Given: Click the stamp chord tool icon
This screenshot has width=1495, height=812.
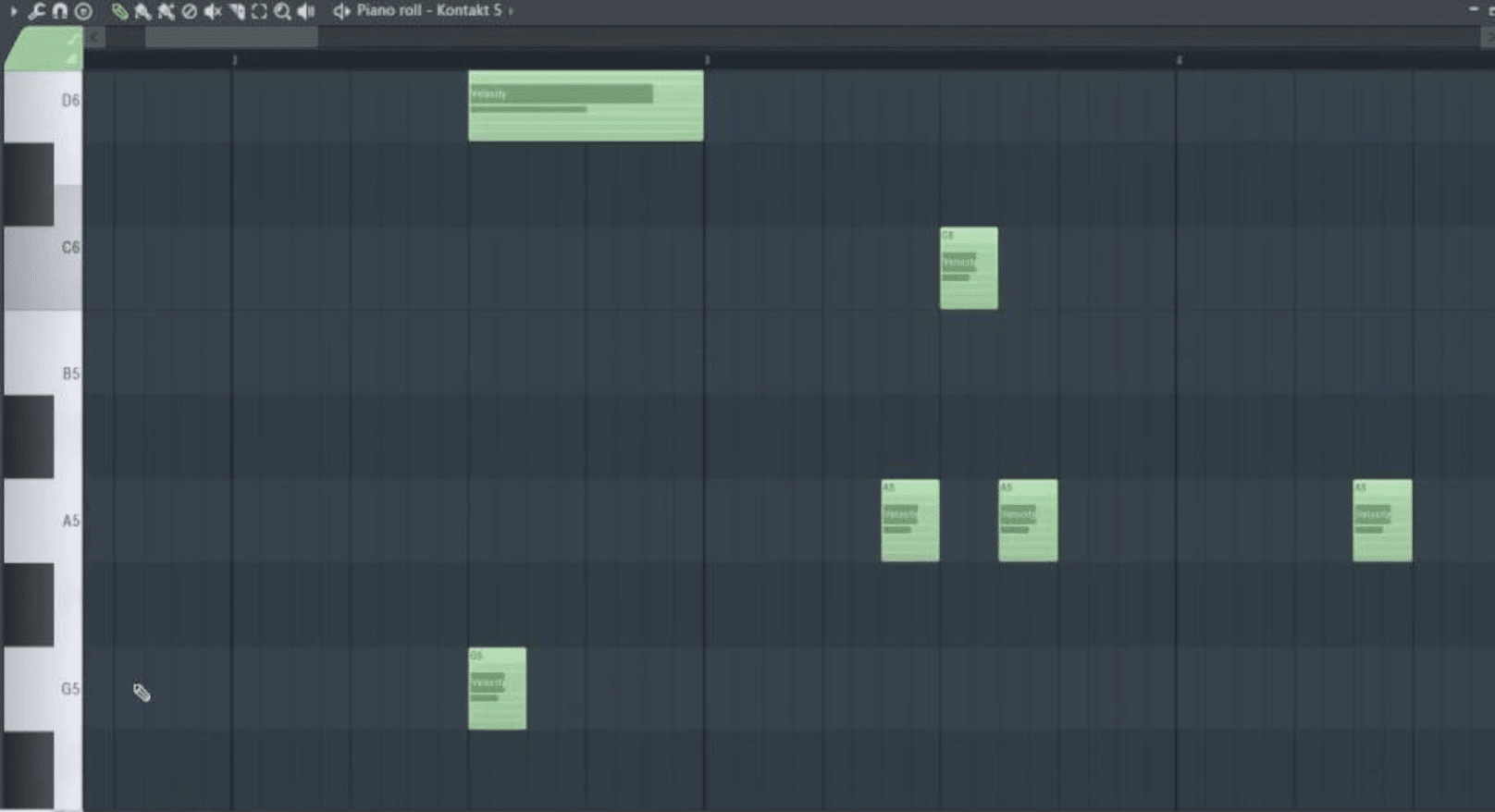Looking at the screenshot, I should [x=83, y=11].
